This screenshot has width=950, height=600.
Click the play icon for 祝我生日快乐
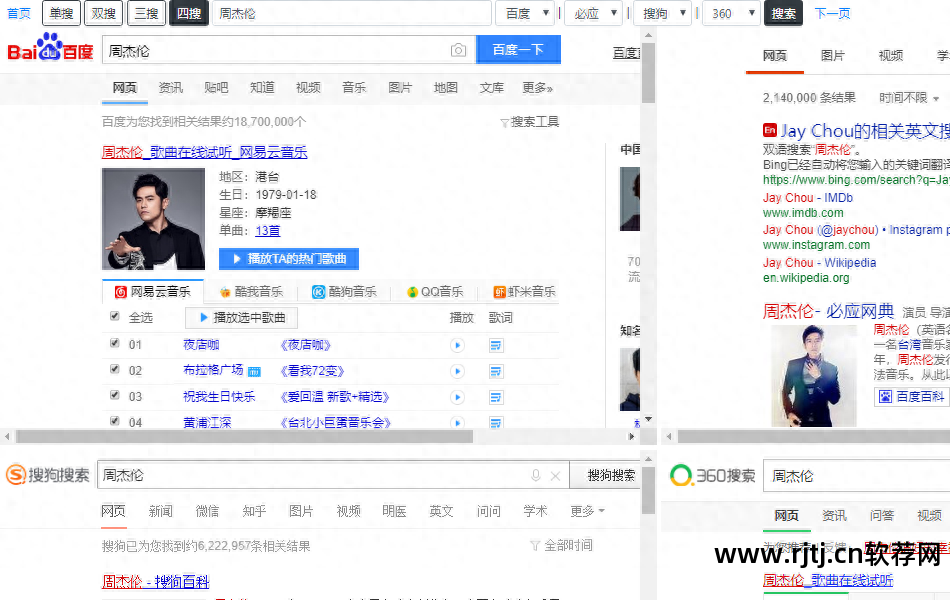(458, 396)
